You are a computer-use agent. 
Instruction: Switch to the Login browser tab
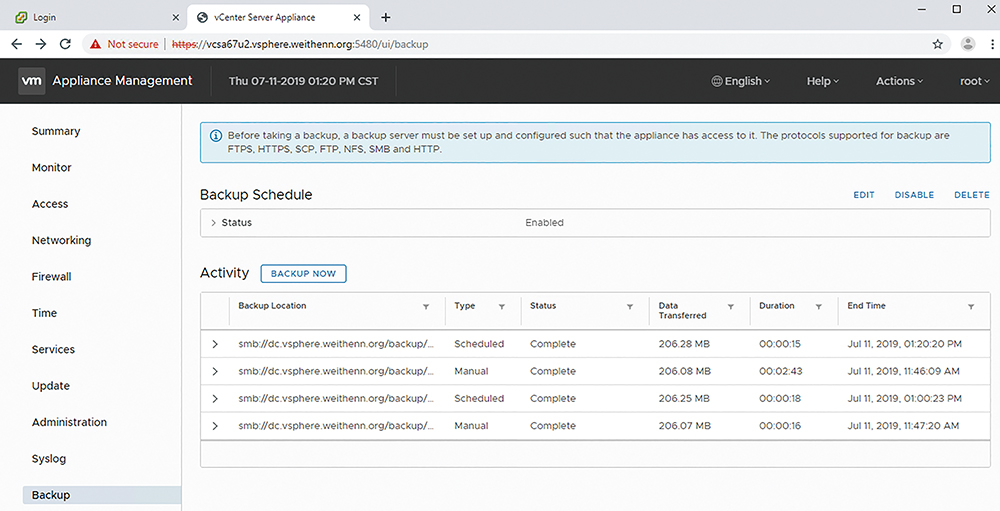tap(96, 17)
